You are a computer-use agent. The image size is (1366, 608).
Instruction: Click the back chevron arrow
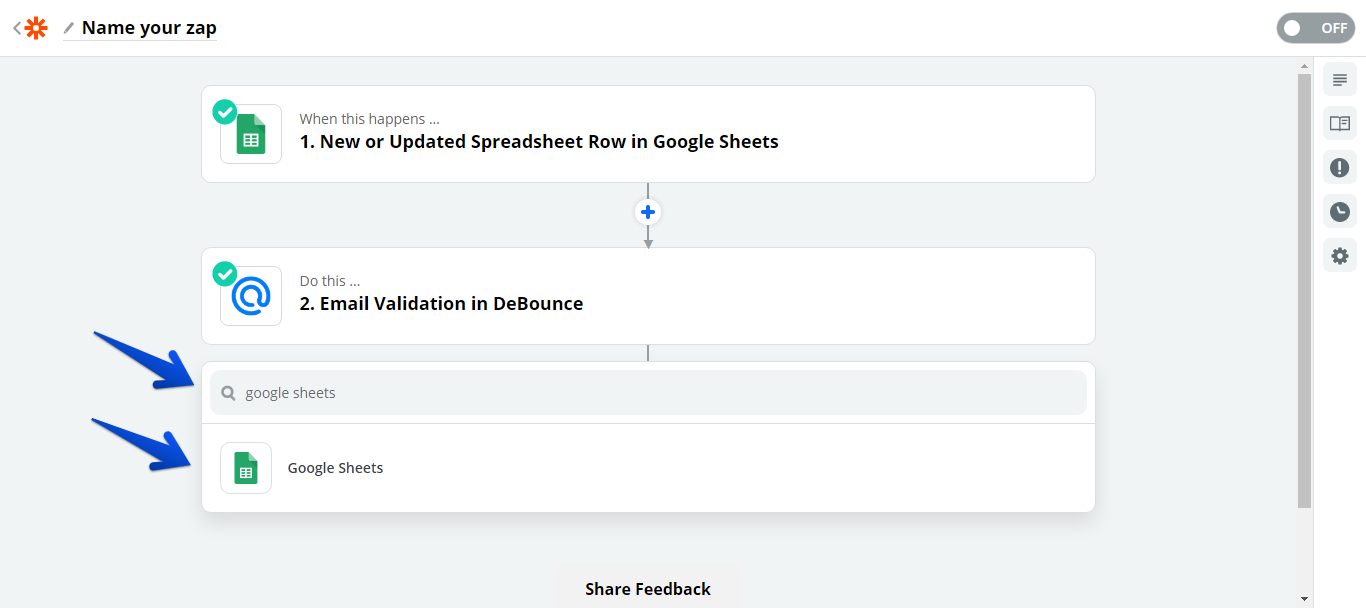click(17, 28)
